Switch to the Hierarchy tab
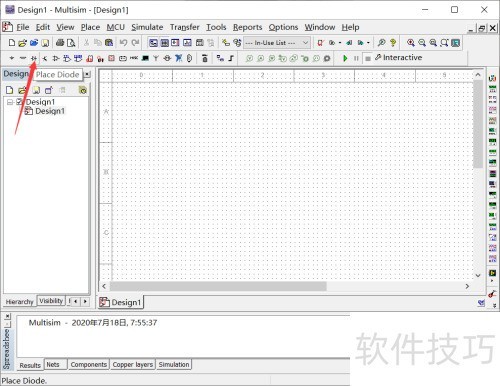 [x=19, y=302]
